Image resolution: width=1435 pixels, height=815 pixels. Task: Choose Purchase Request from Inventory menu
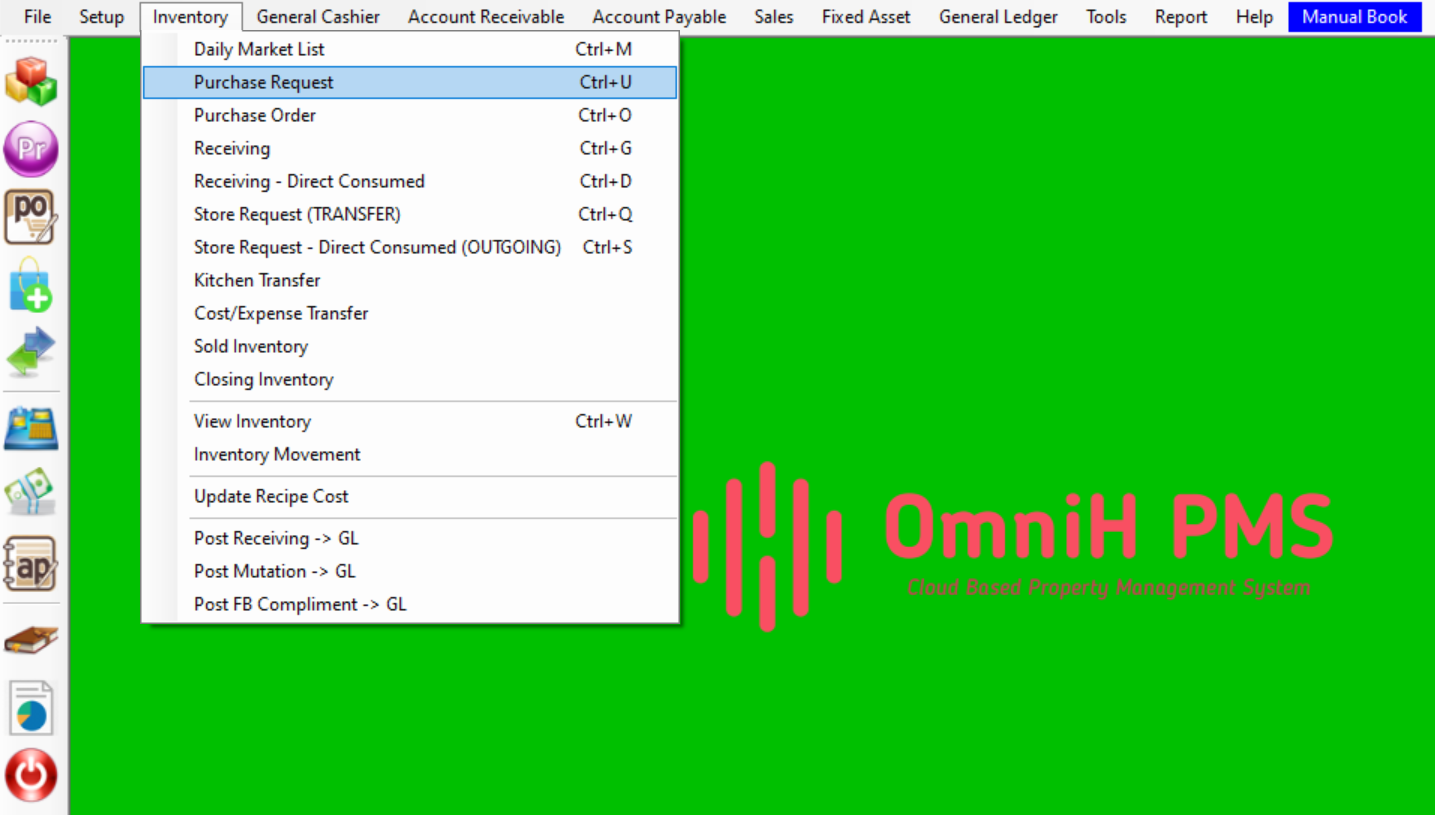pos(410,82)
